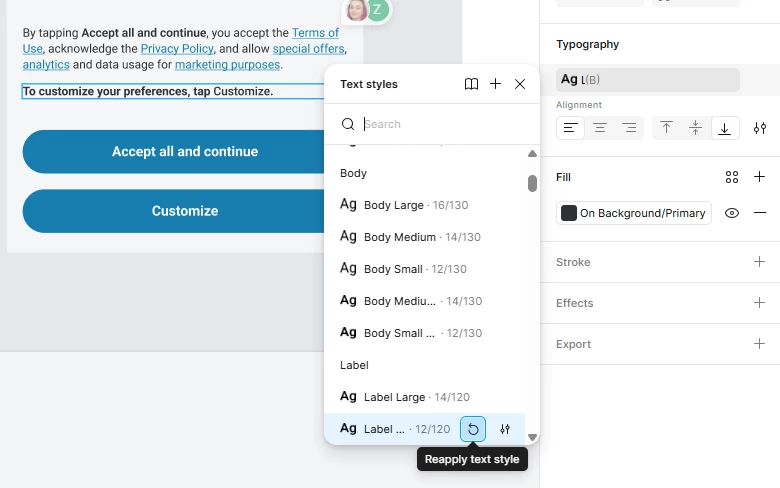Open typography type settings sliders icon

(x=760, y=128)
